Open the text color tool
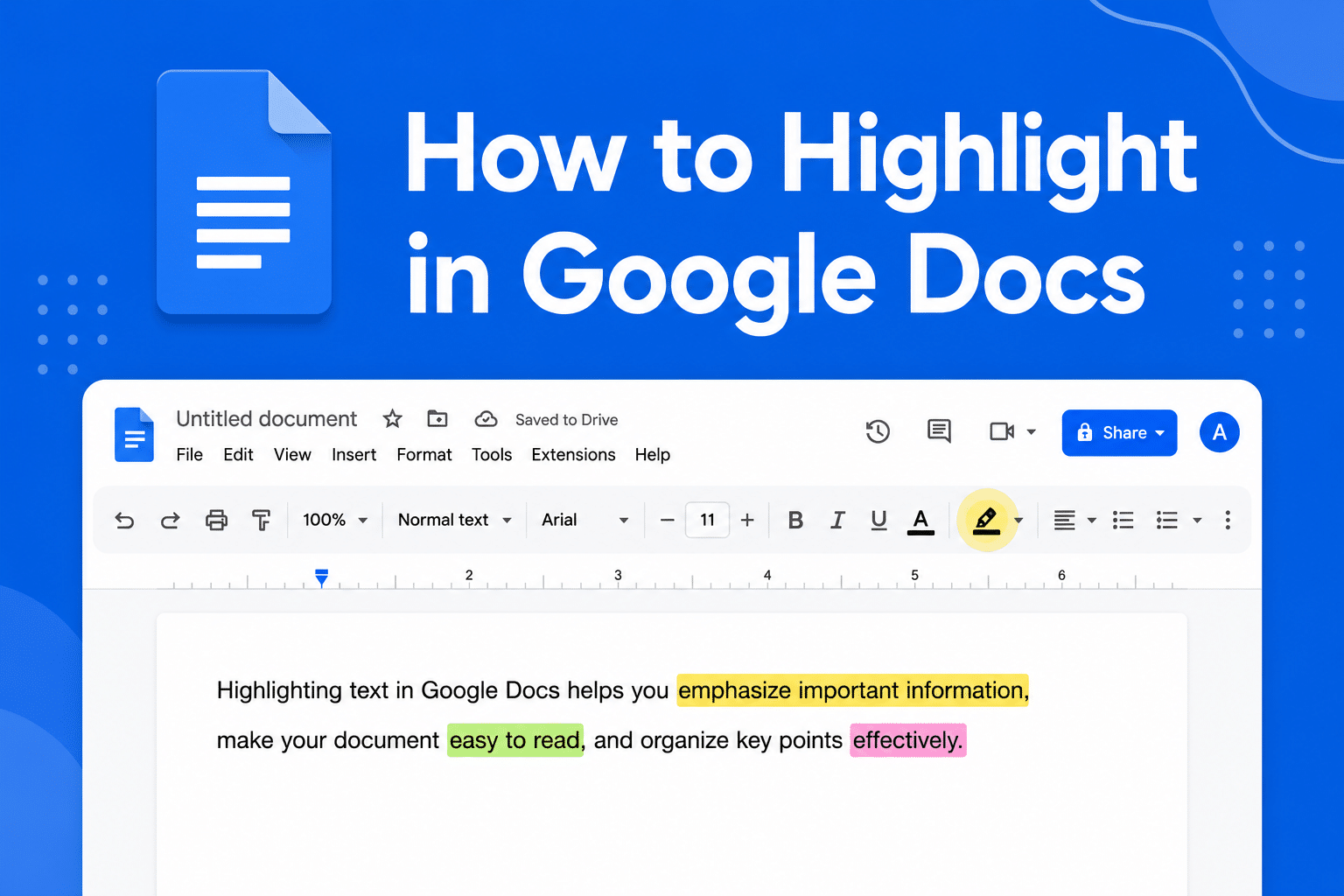 coord(920,521)
